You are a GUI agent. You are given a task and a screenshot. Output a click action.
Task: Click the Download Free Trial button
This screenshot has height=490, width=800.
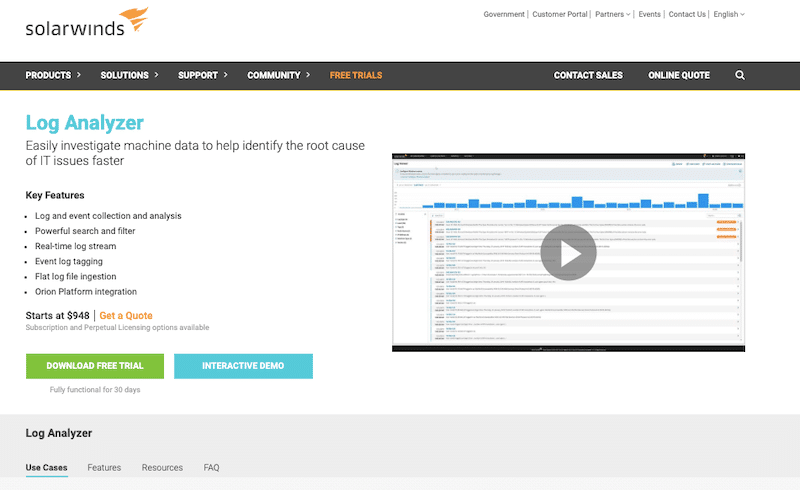click(95, 366)
